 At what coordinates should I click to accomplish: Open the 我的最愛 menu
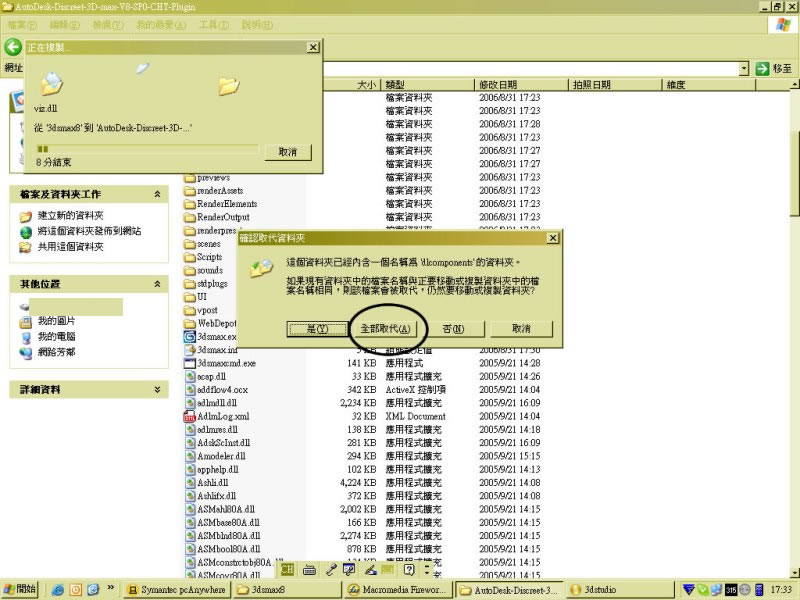click(161, 25)
